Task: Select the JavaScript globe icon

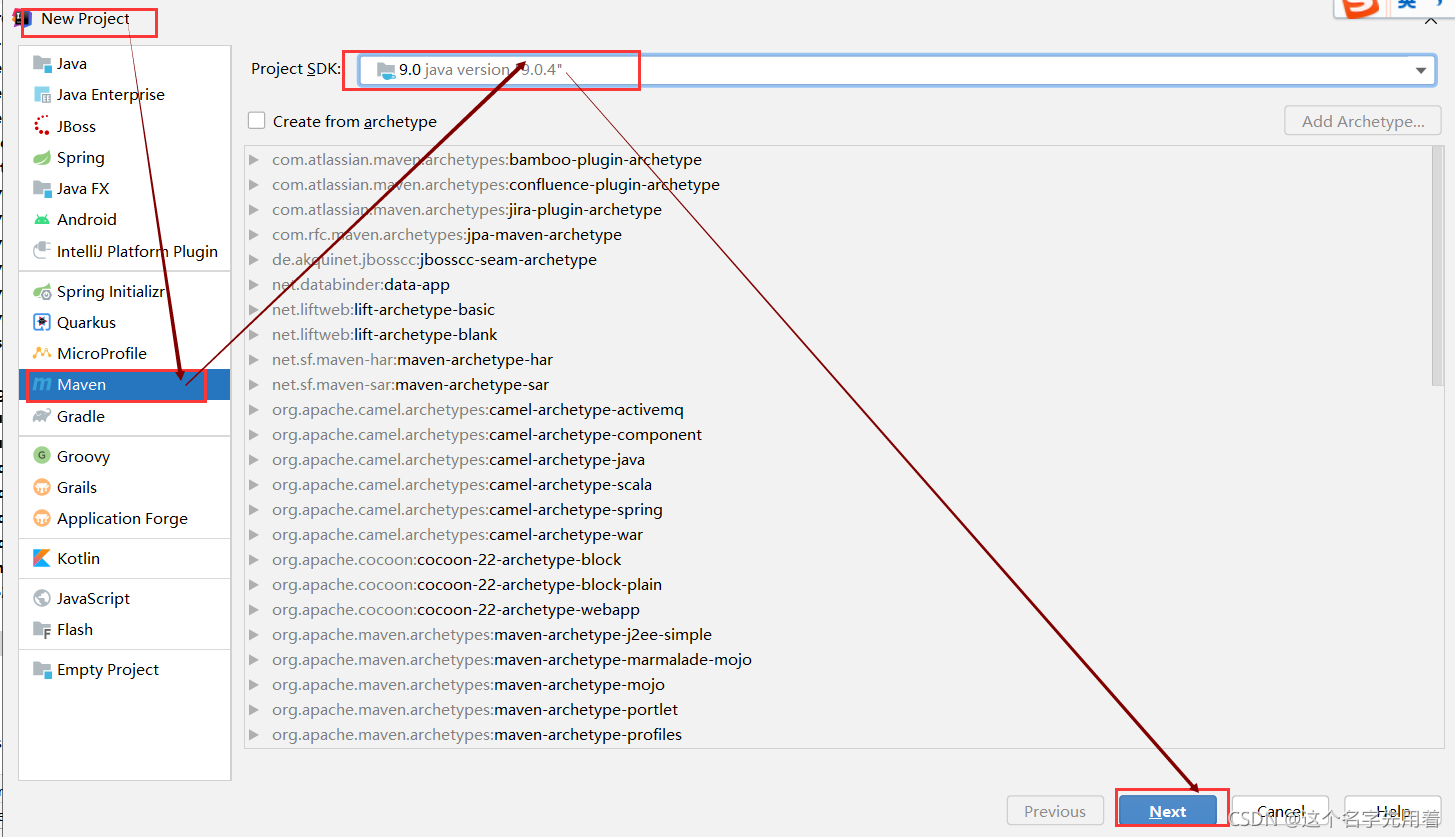Action: (x=42, y=599)
